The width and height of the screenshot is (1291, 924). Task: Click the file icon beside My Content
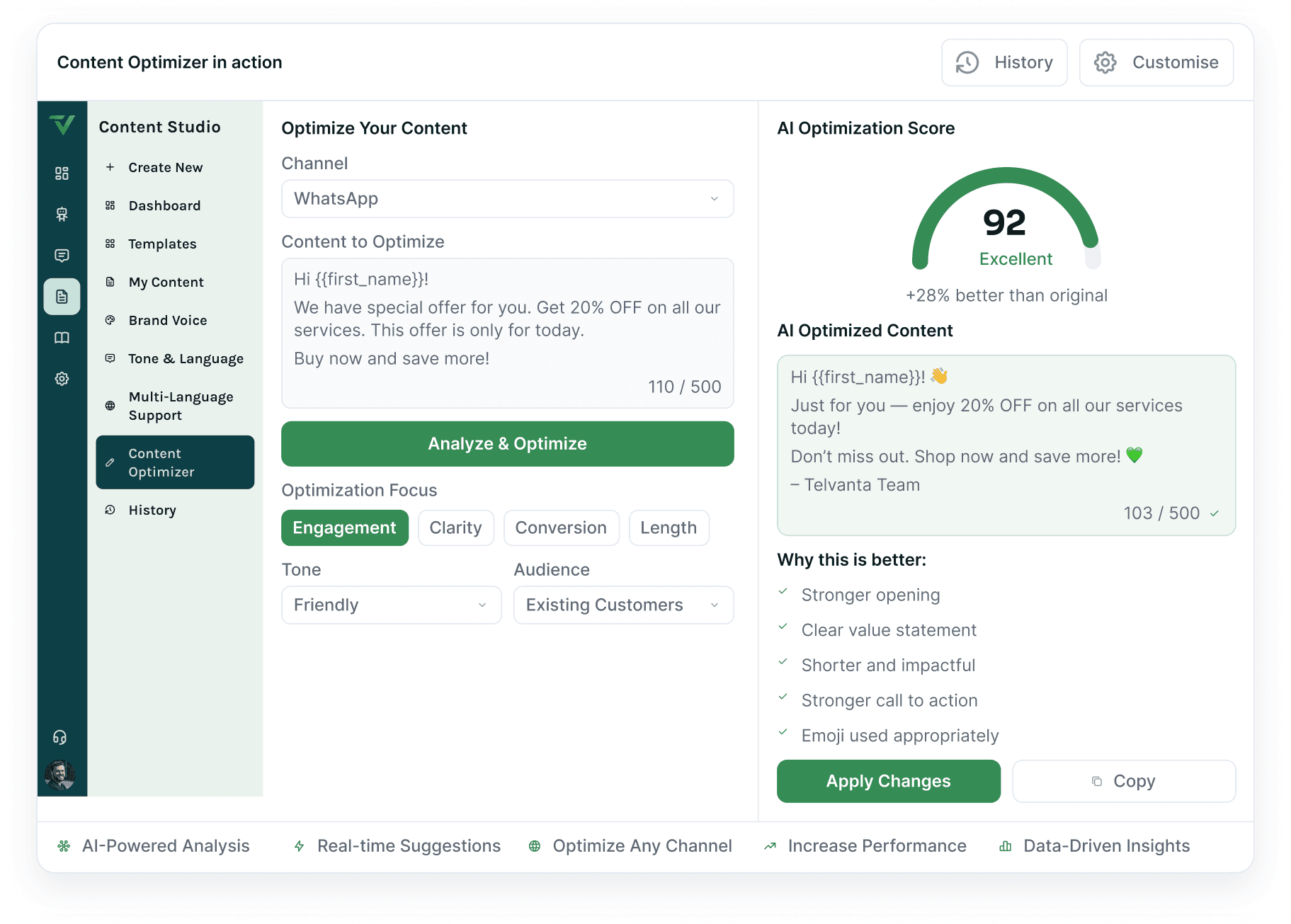(110, 282)
